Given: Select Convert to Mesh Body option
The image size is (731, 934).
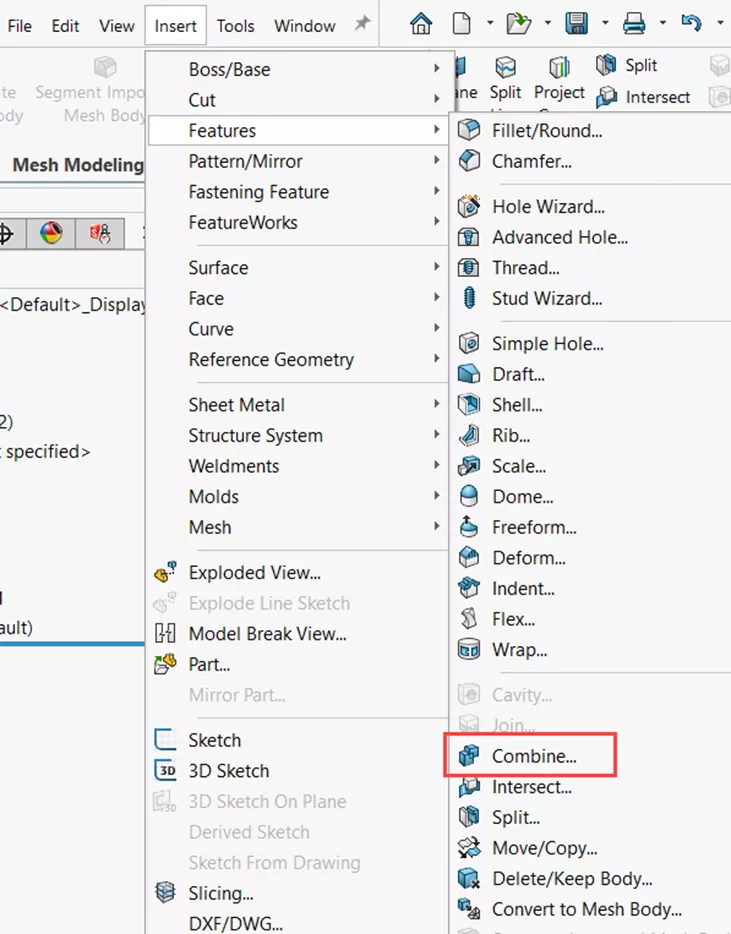Looking at the screenshot, I should (586, 910).
